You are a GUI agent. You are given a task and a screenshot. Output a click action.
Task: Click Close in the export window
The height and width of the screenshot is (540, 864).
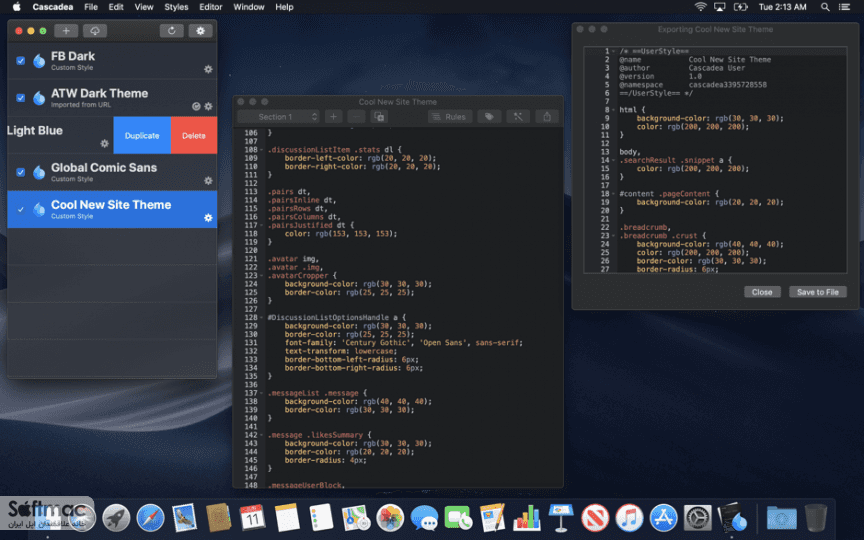pos(762,292)
